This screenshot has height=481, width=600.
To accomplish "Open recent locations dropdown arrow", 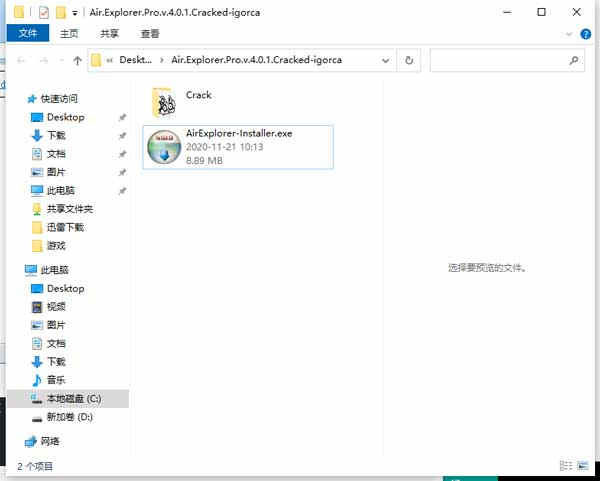I will 61,60.
